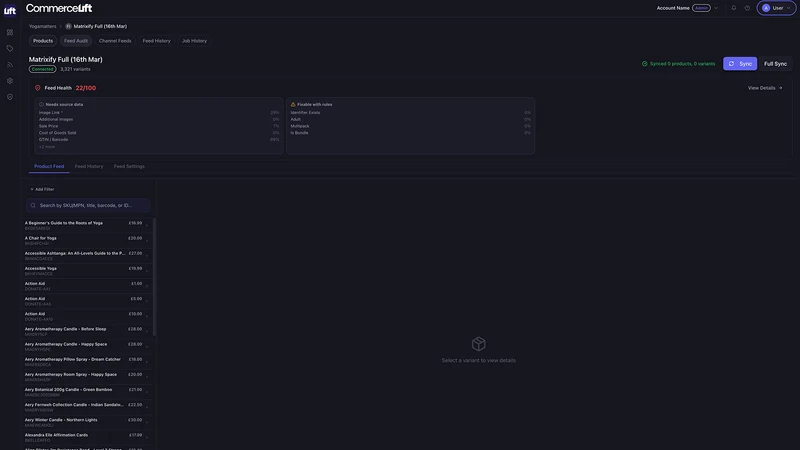The height and width of the screenshot is (450, 800).
Task: Open View Details for feed health
Action: pyautogui.click(x=765, y=88)
